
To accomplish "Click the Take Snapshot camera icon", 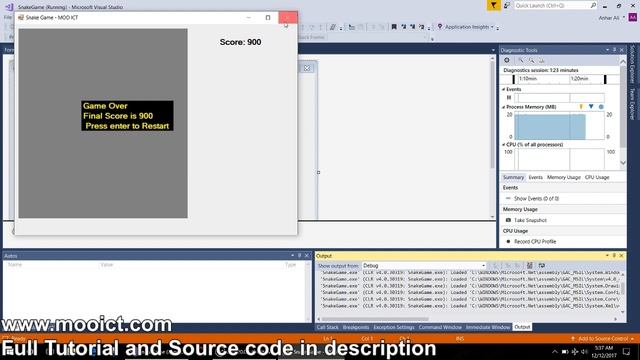I will coord(508,220).
